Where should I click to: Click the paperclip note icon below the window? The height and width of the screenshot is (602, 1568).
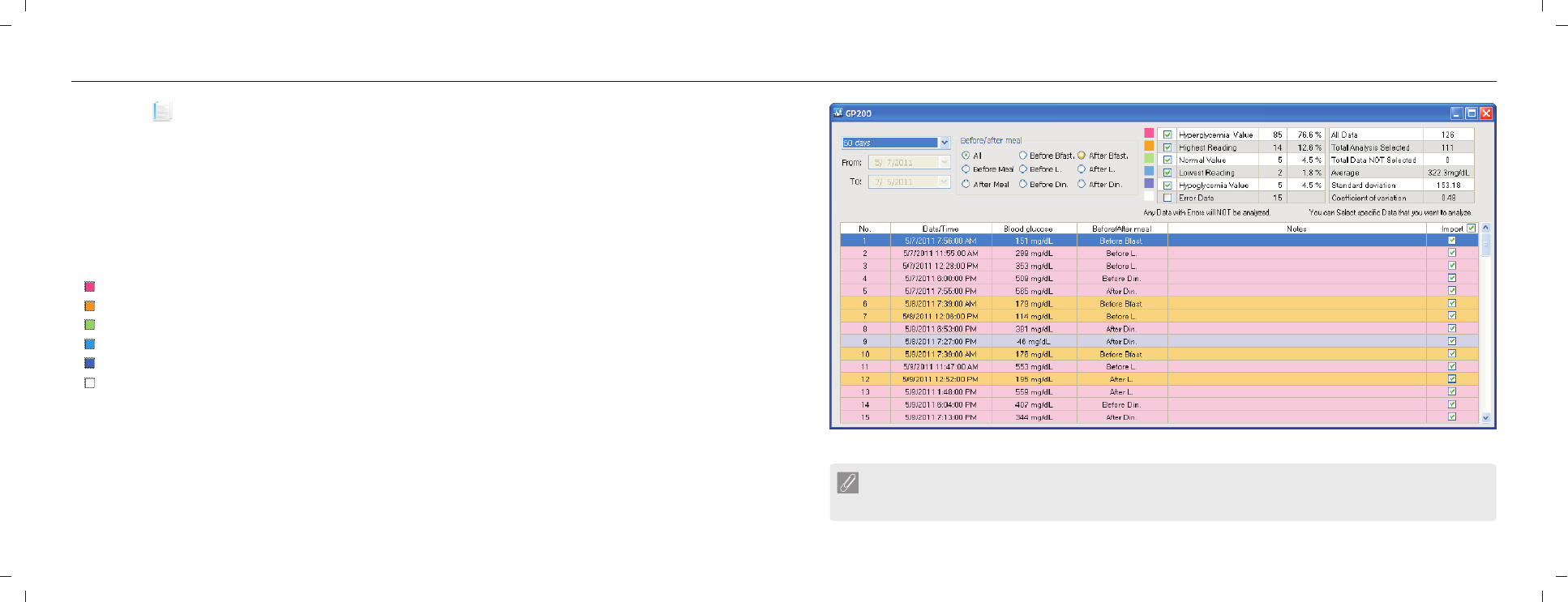coord(847,483)
